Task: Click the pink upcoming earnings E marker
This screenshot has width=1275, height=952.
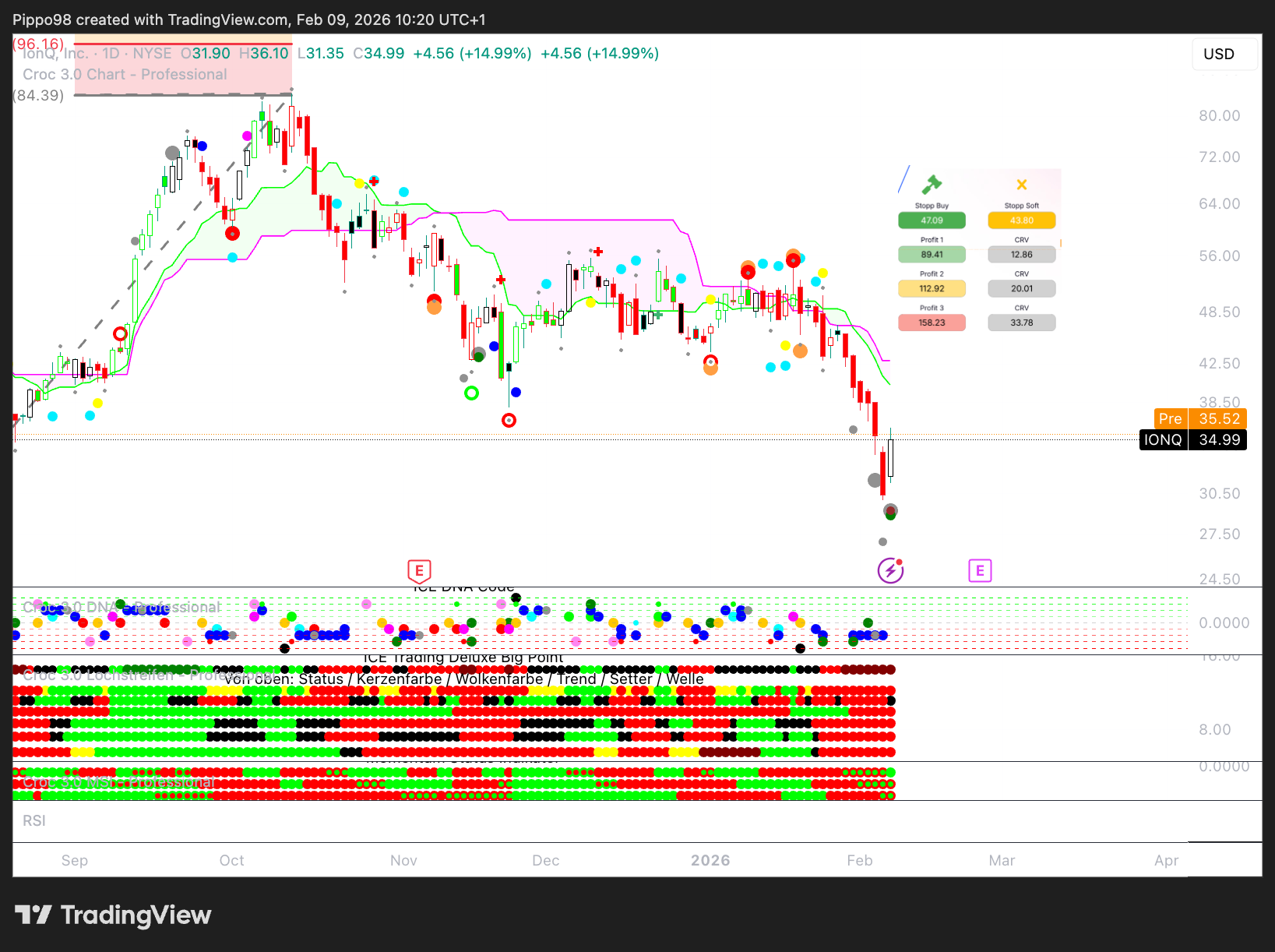Action: click(980, 571)
